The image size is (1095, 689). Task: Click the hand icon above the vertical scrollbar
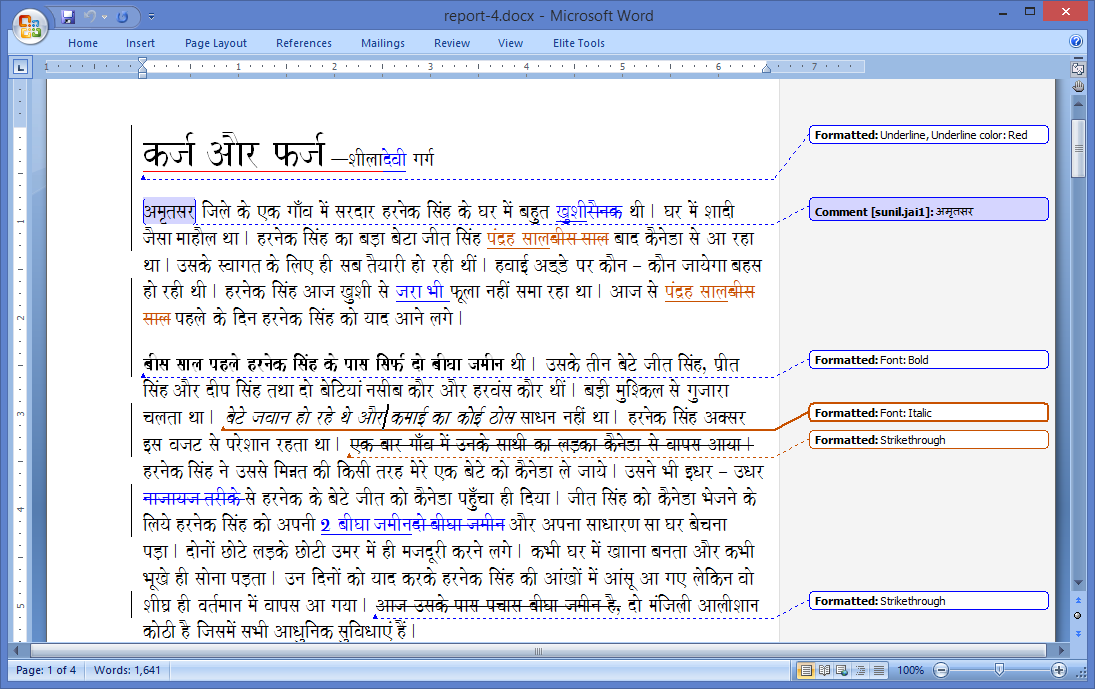(x=1078, y=86)
